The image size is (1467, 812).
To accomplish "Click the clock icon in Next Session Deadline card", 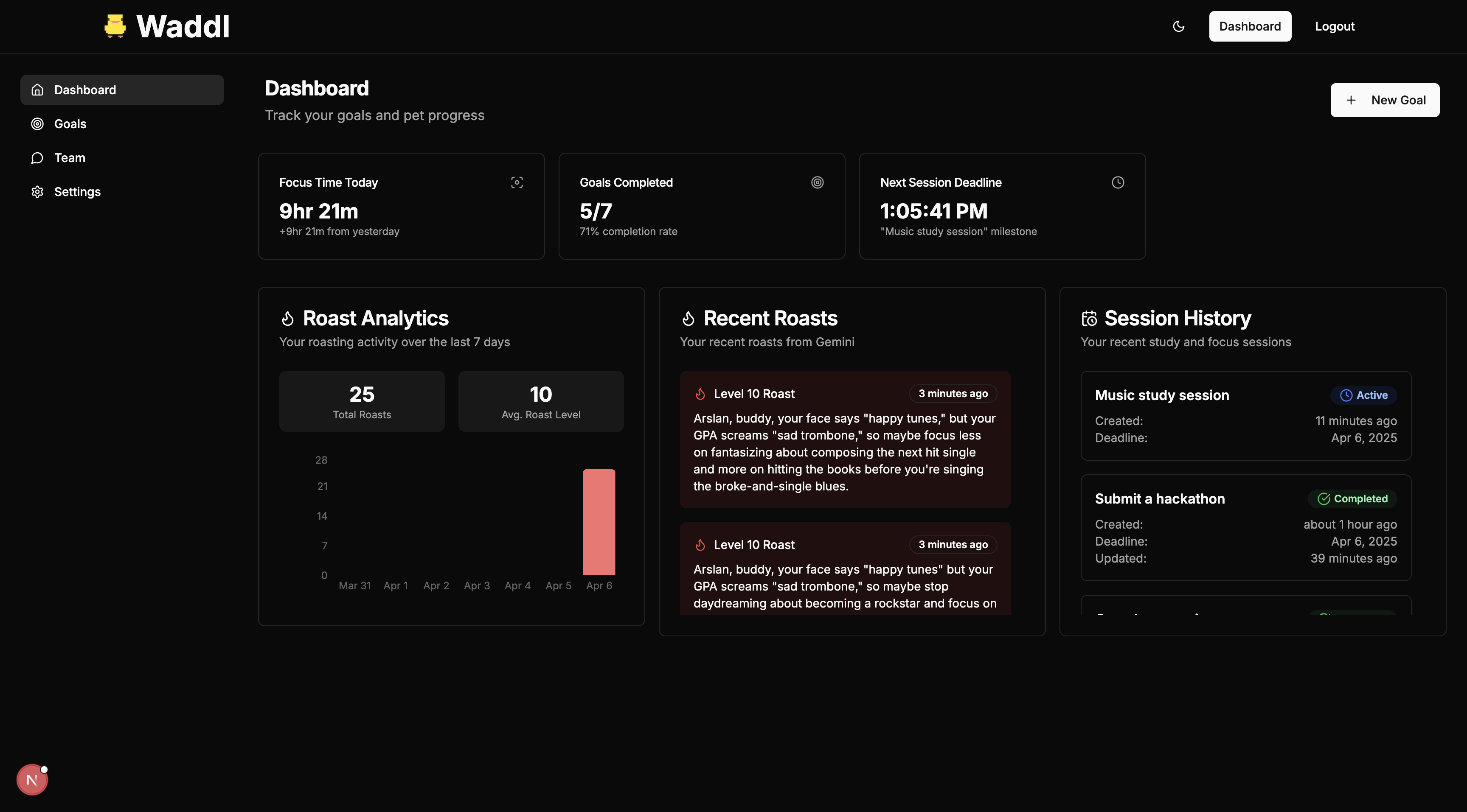I will tap(1117, 183).
